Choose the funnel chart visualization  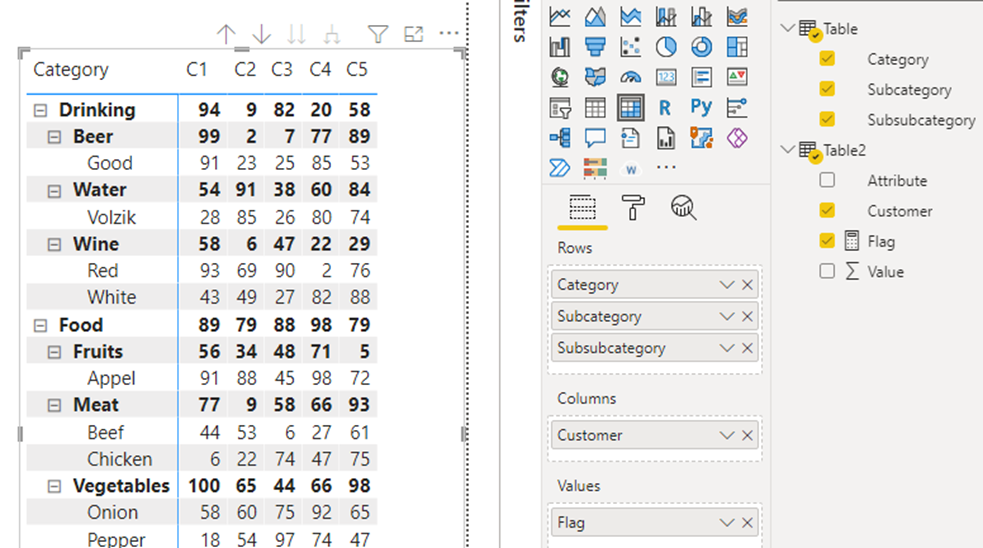point(595,46)
